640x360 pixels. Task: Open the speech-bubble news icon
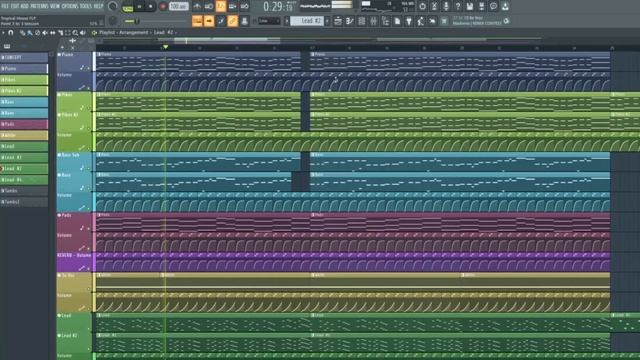point(493,6)
